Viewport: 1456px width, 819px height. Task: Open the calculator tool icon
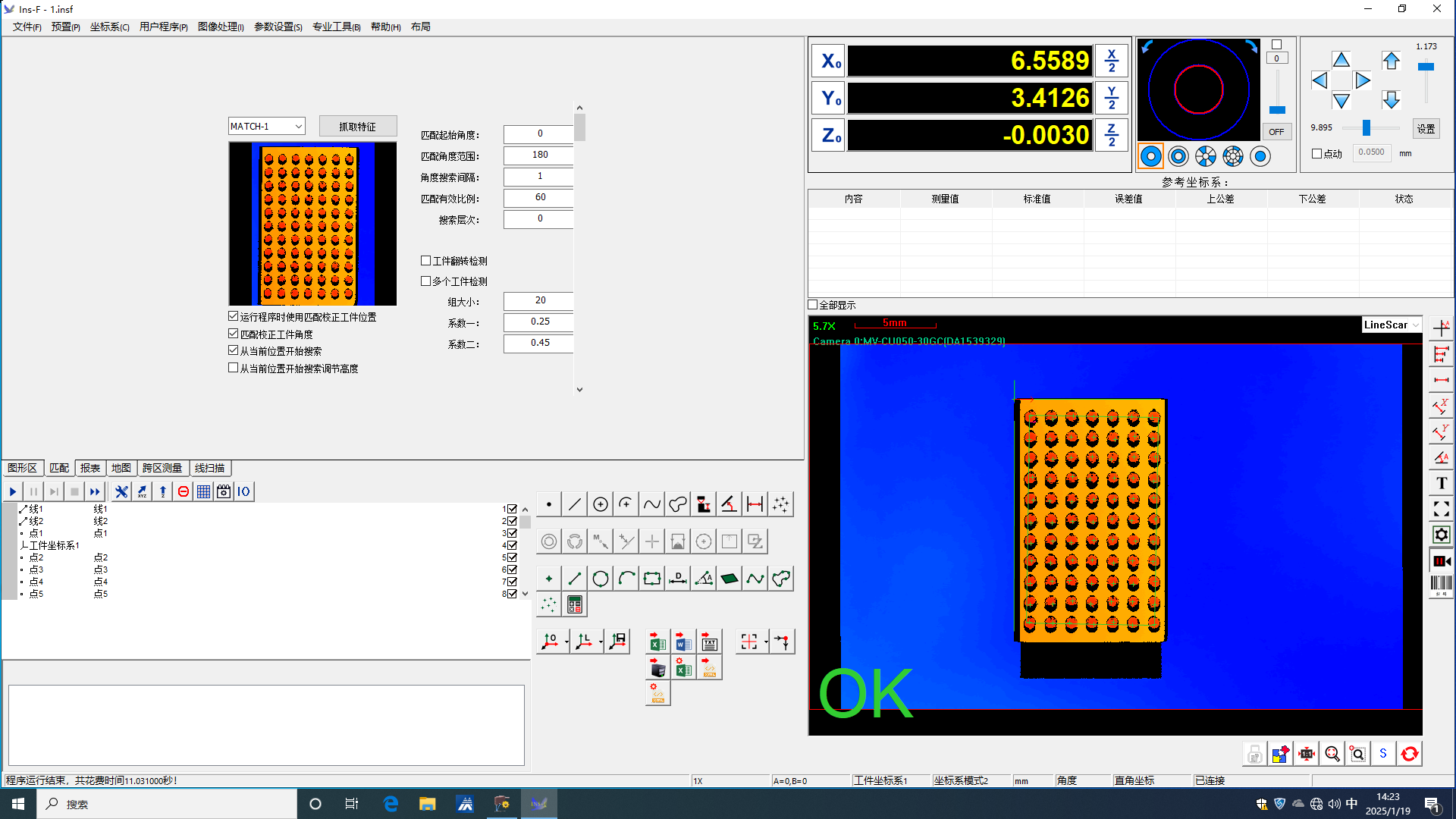(575, 604)
